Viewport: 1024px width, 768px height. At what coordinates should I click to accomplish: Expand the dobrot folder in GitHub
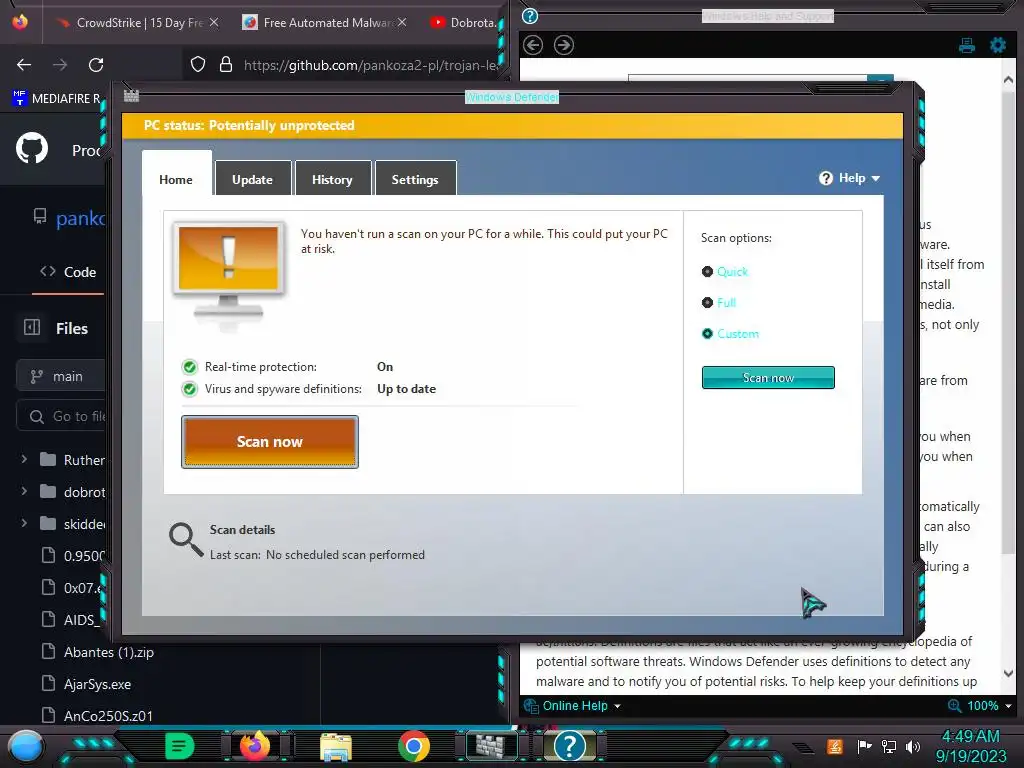[x=24, y=491]
